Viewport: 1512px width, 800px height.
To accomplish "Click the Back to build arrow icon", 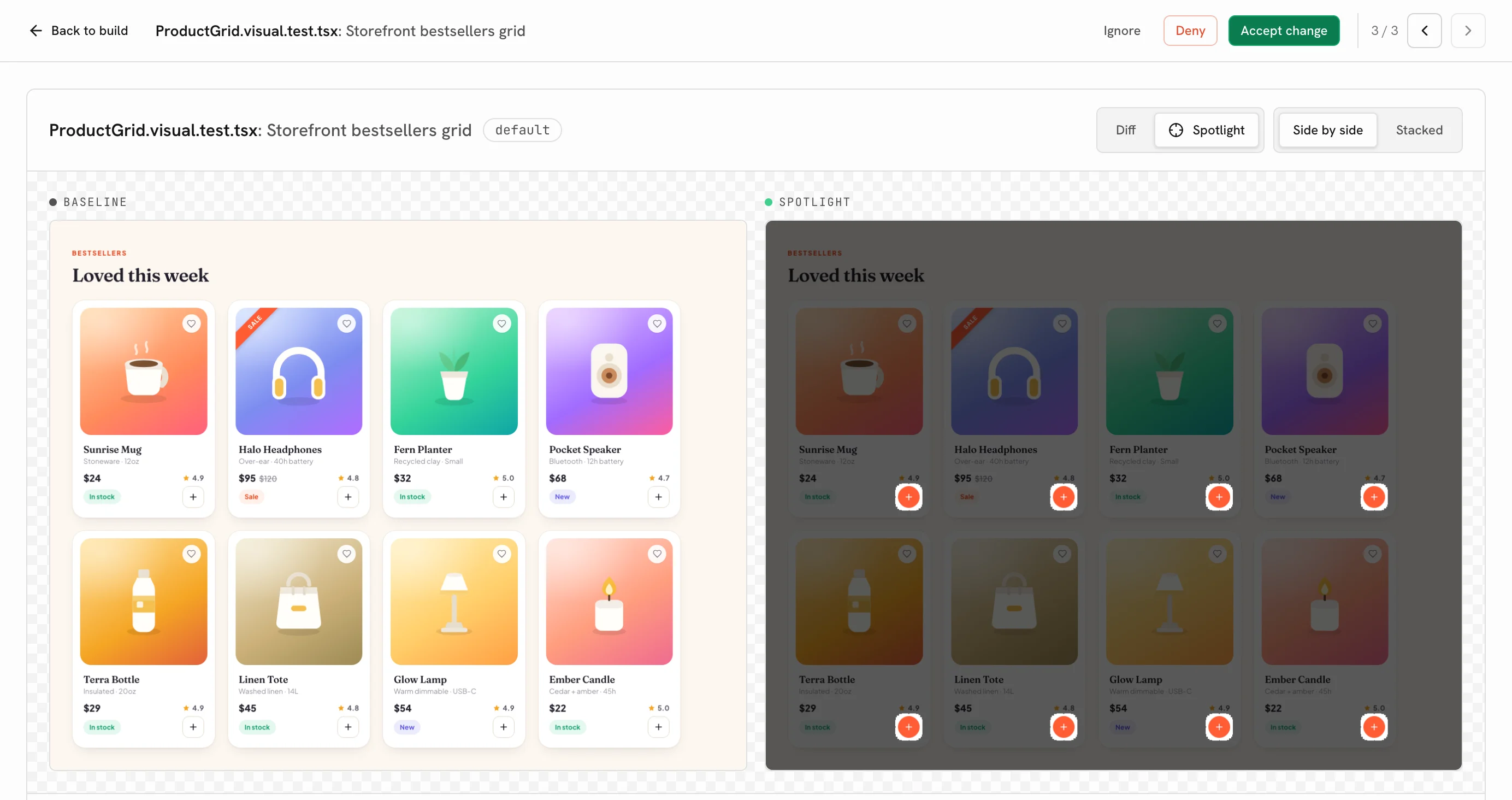I will (36, 31).
